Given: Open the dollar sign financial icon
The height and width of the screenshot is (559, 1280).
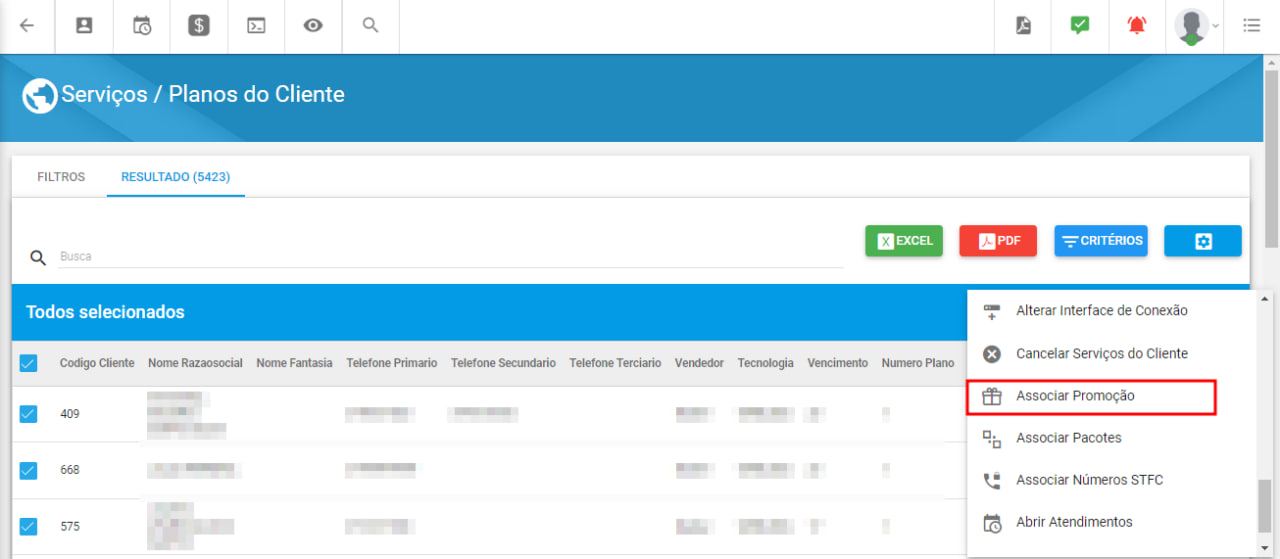Looking at the screenshot, I should click(x=199, y=26).
